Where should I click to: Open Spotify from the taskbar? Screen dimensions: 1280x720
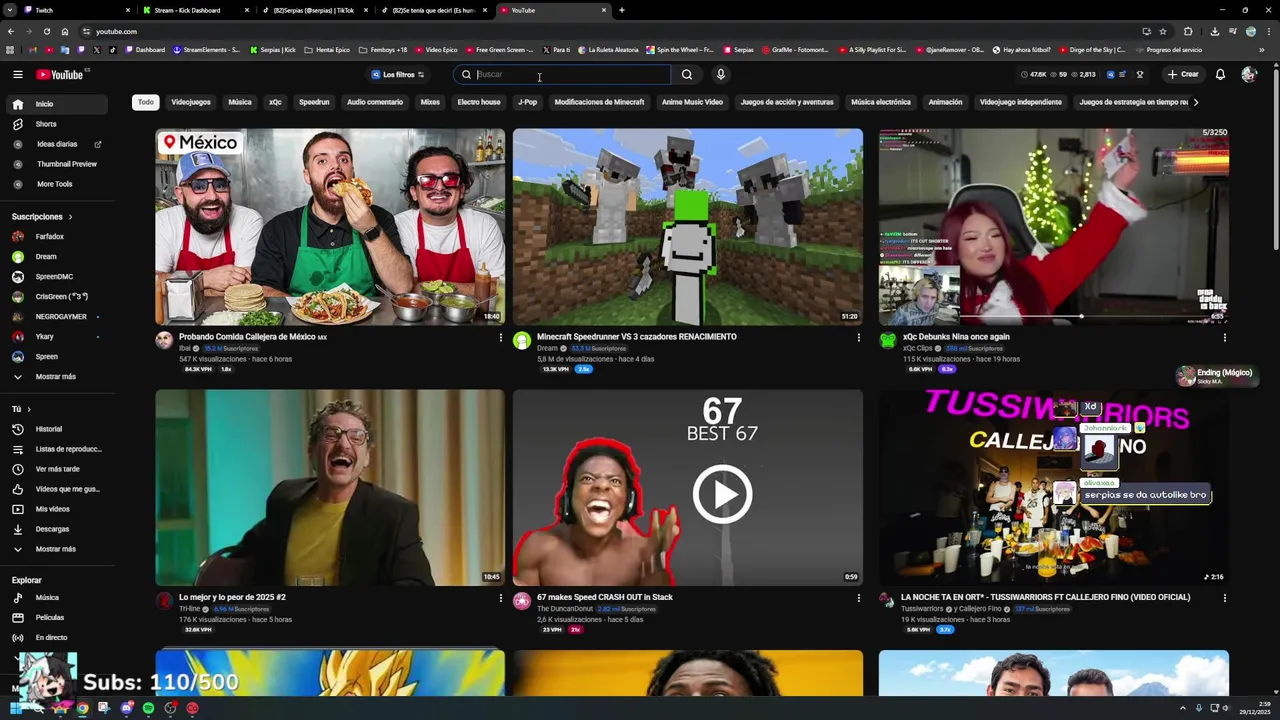pos(148,708)
